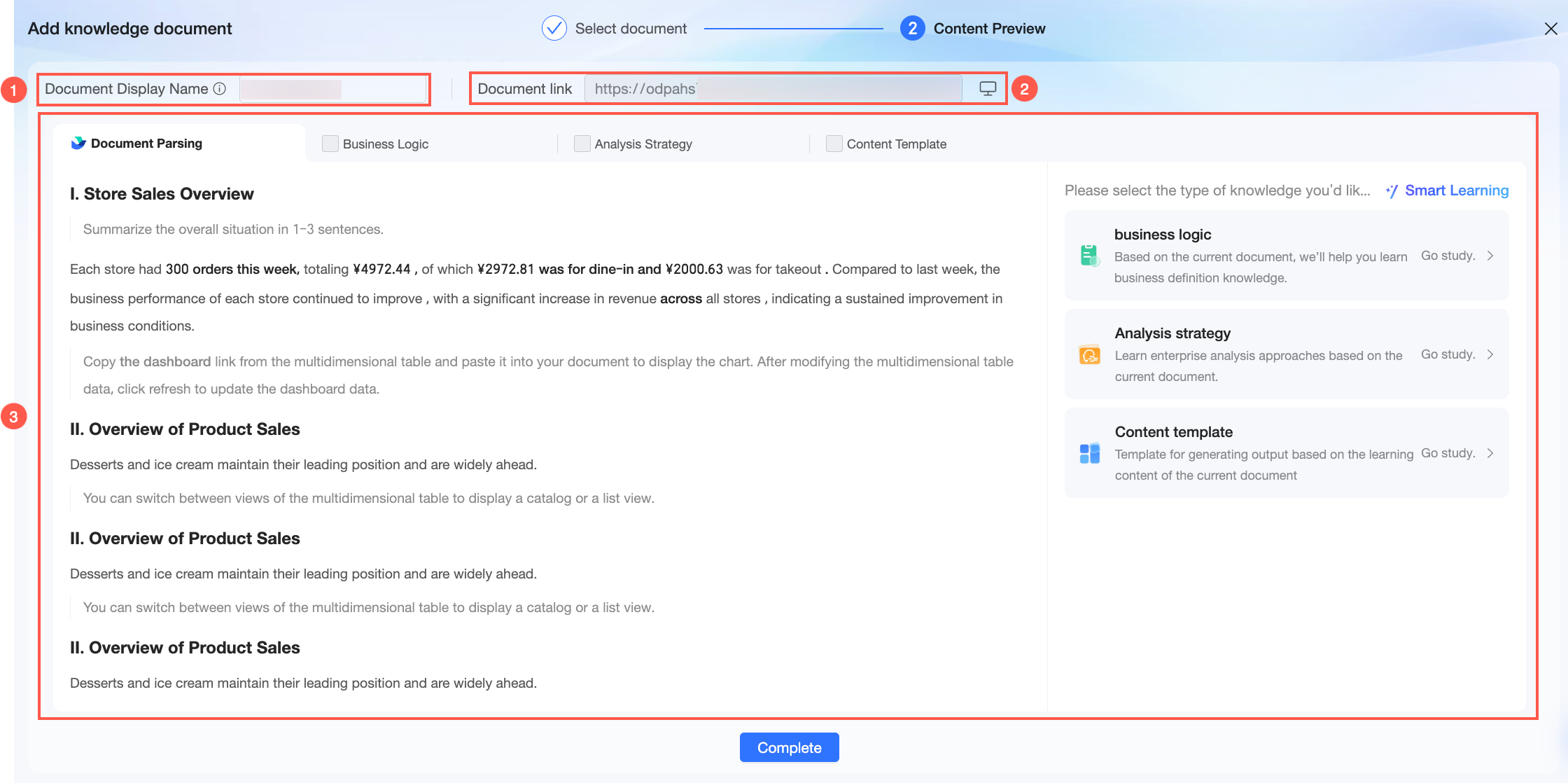The width and height of the screenshot is (1568, 783).
Task: Open the Content Preview step
Action: point(972,28)
